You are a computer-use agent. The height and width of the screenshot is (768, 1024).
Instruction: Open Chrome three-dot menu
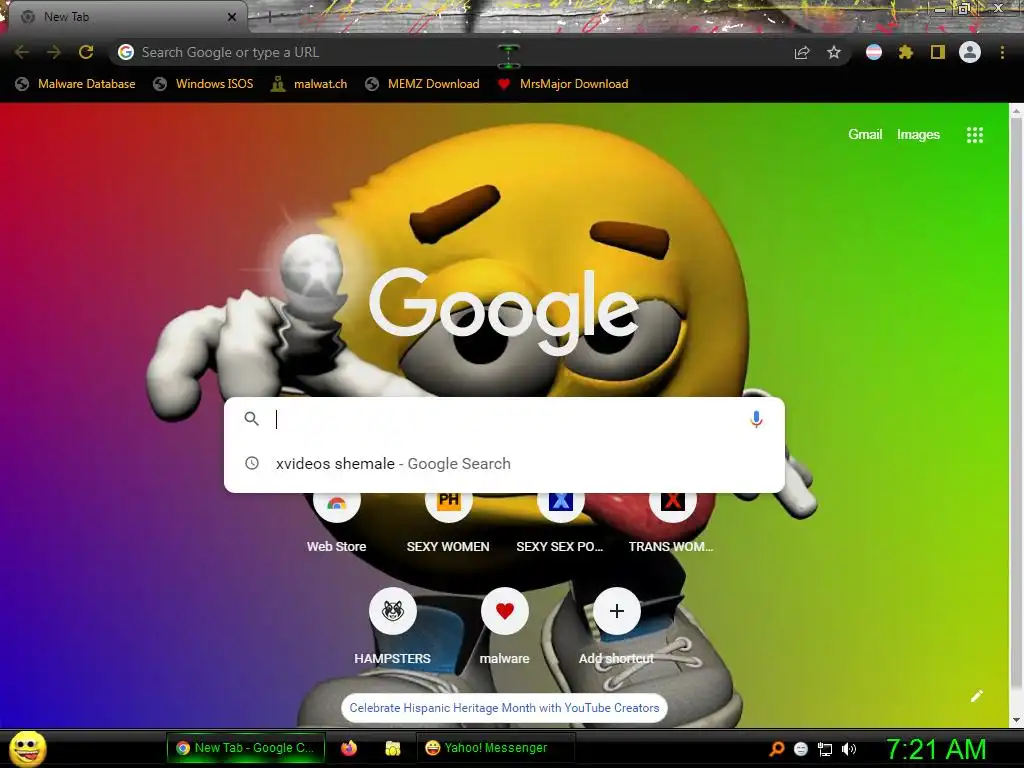(x=1002, y=52)
